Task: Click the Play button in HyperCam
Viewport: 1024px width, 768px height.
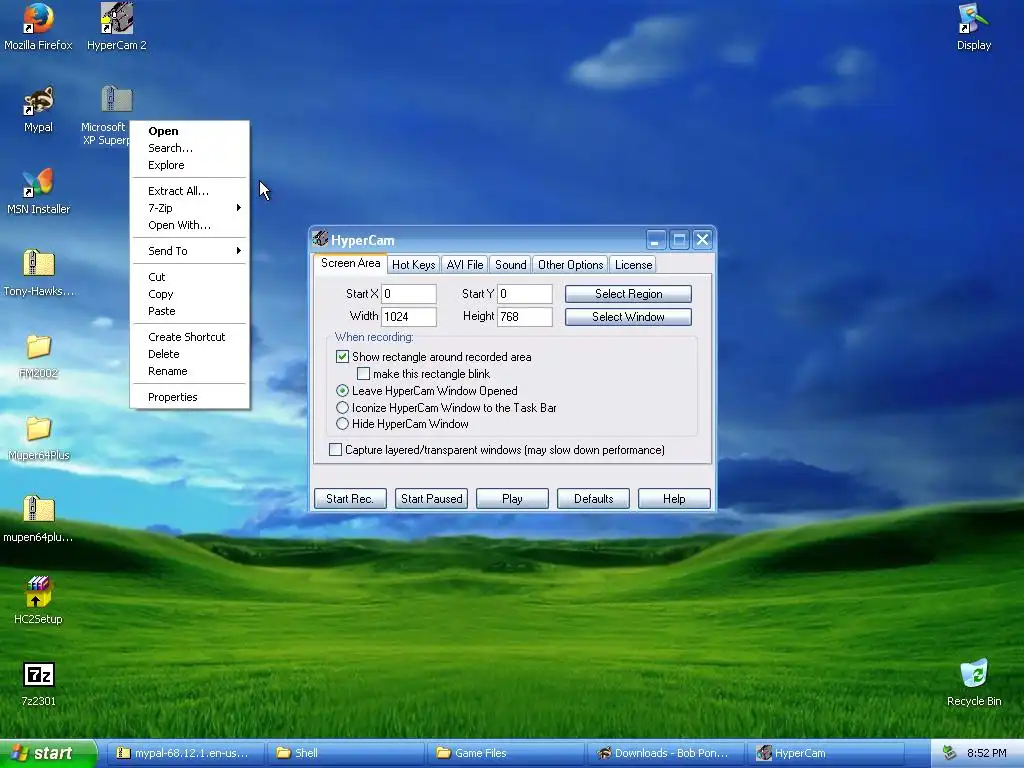Action: (512, 499)
